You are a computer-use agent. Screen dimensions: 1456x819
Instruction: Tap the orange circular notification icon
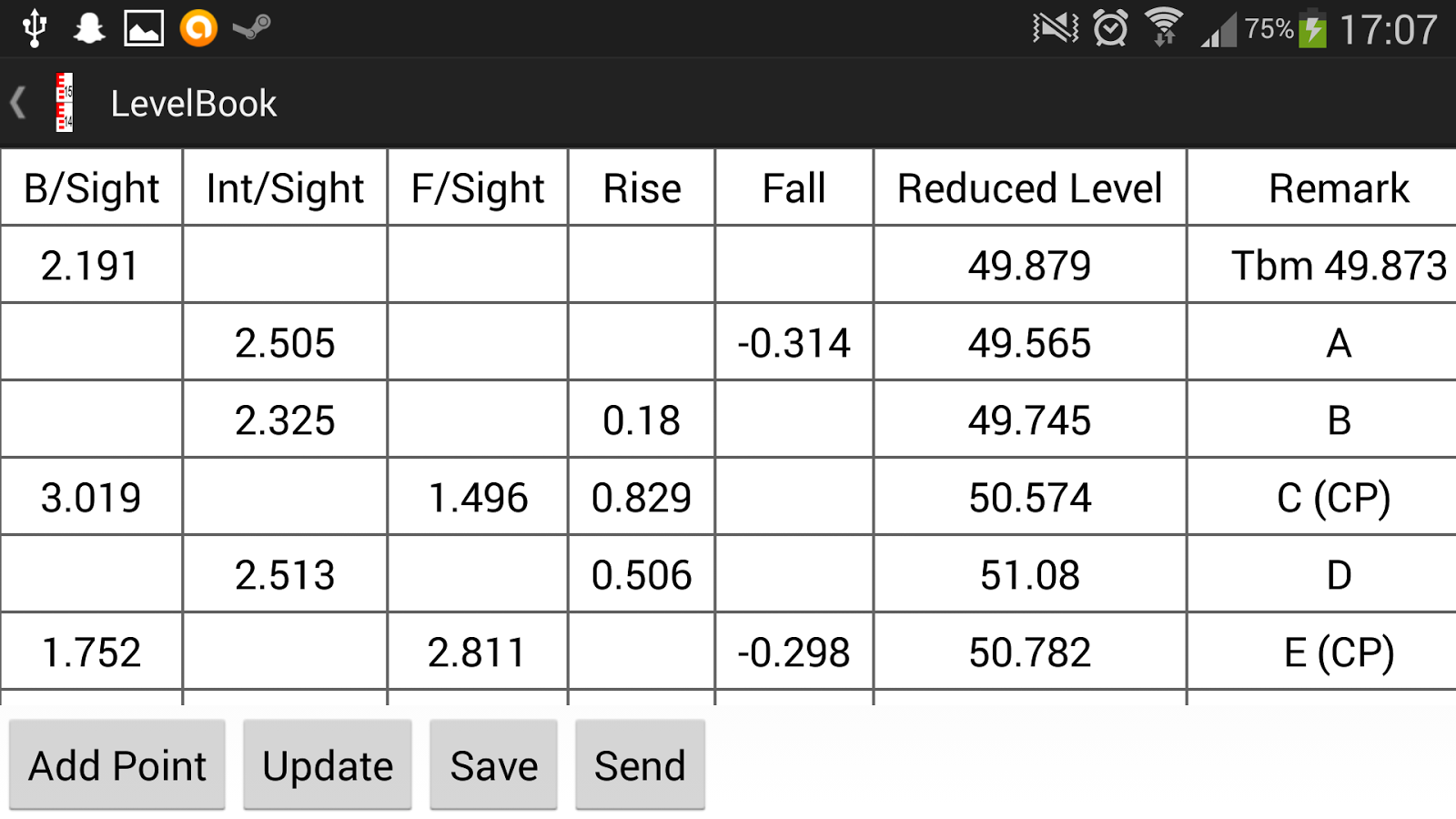tap(198, 28)
